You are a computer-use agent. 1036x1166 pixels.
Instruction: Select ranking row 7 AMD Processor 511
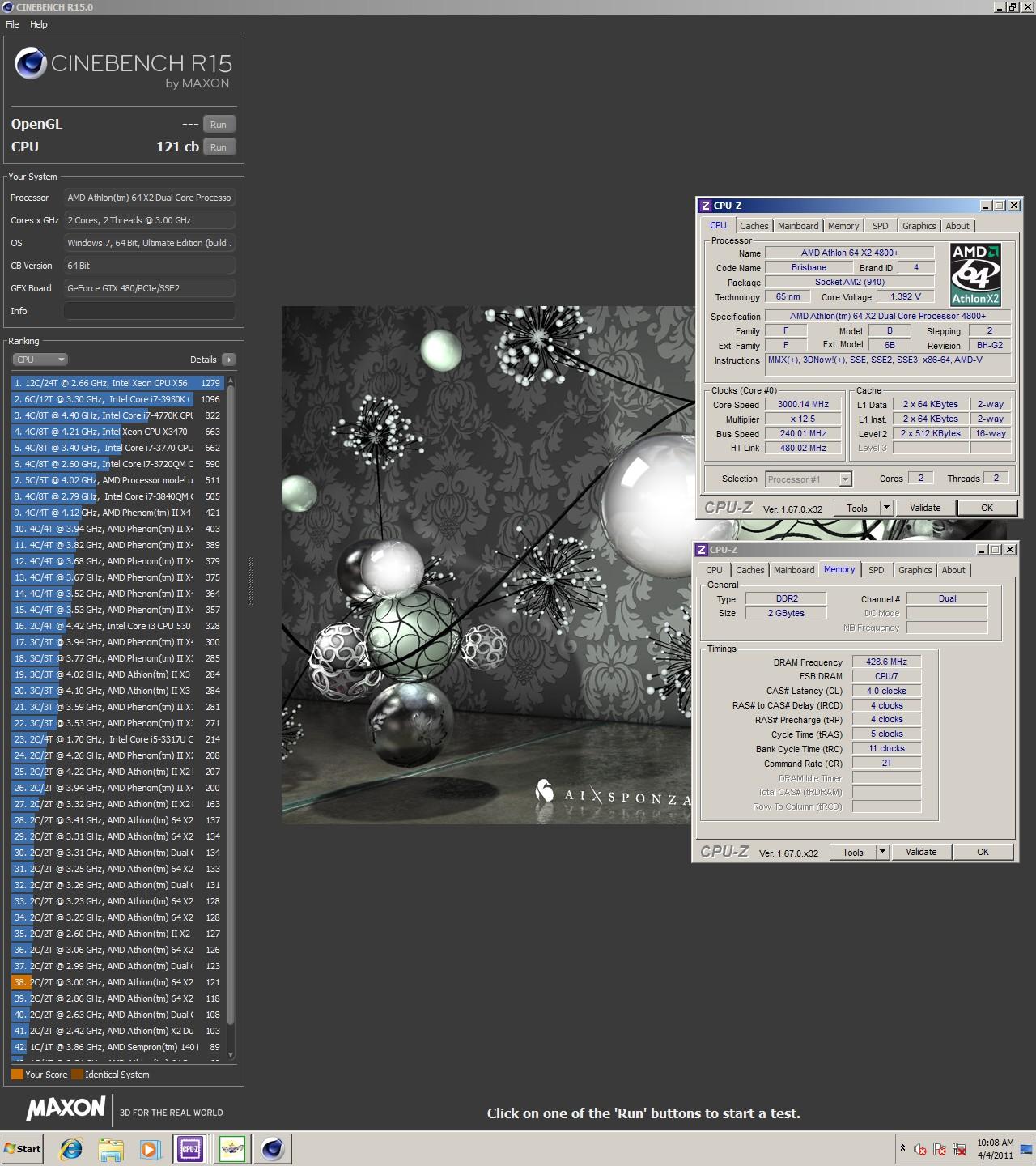point(118,480)
